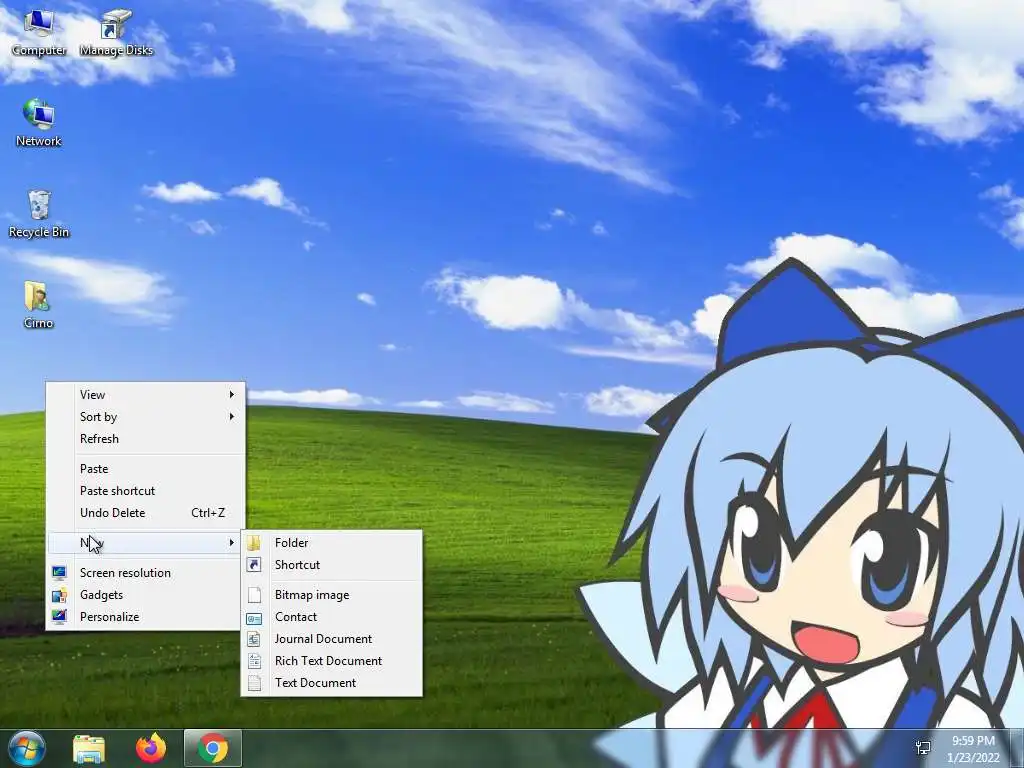Create a new Rich Text Document
Screen dimensions: 1024x768
point(332,661)
